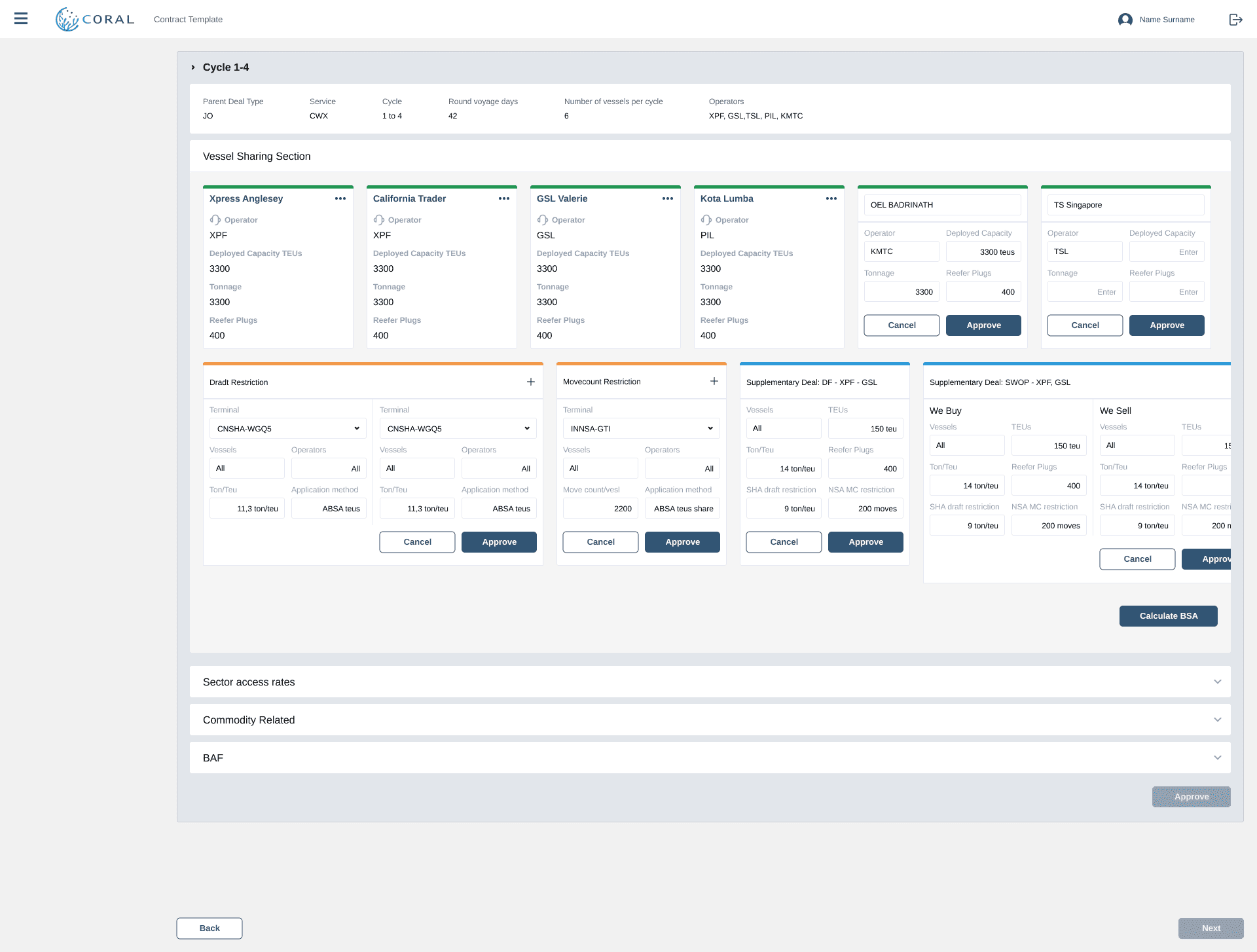Edit the OEL BADRINATH vessel name field
Image resolution: width=1257 pixels, height=952 pixels.
coord(943,205)
